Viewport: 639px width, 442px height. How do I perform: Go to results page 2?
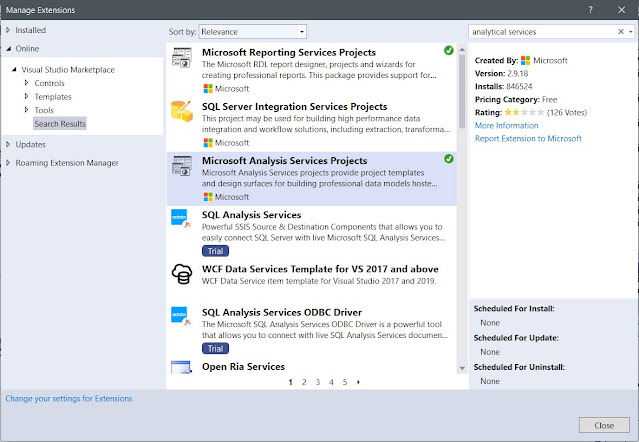(304, 382)
